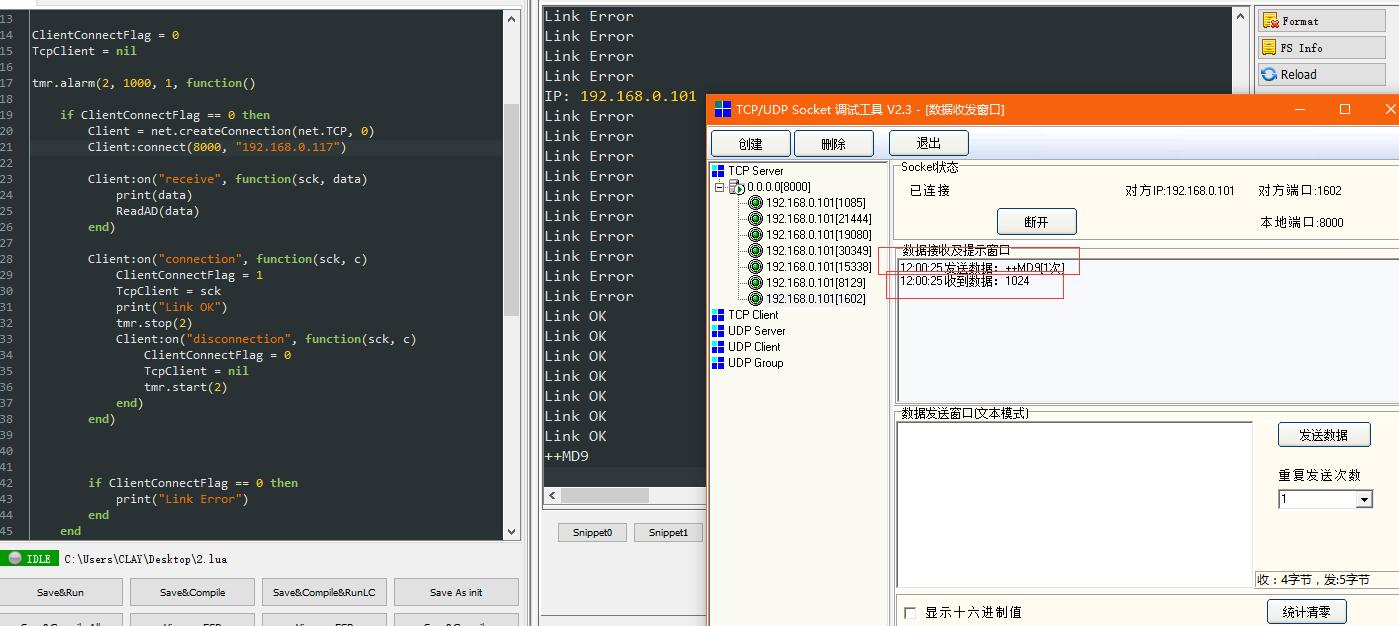
Task: Select connection 192.168.0.101[1085]
Action: pos(815,203)
